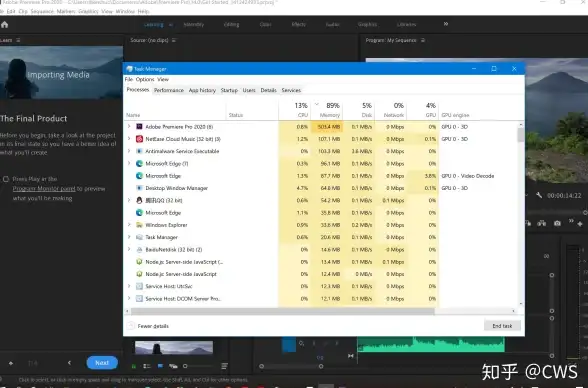Tick the Press Play step checkbox
Screen dimensions: 588x388
click(6, 179)
